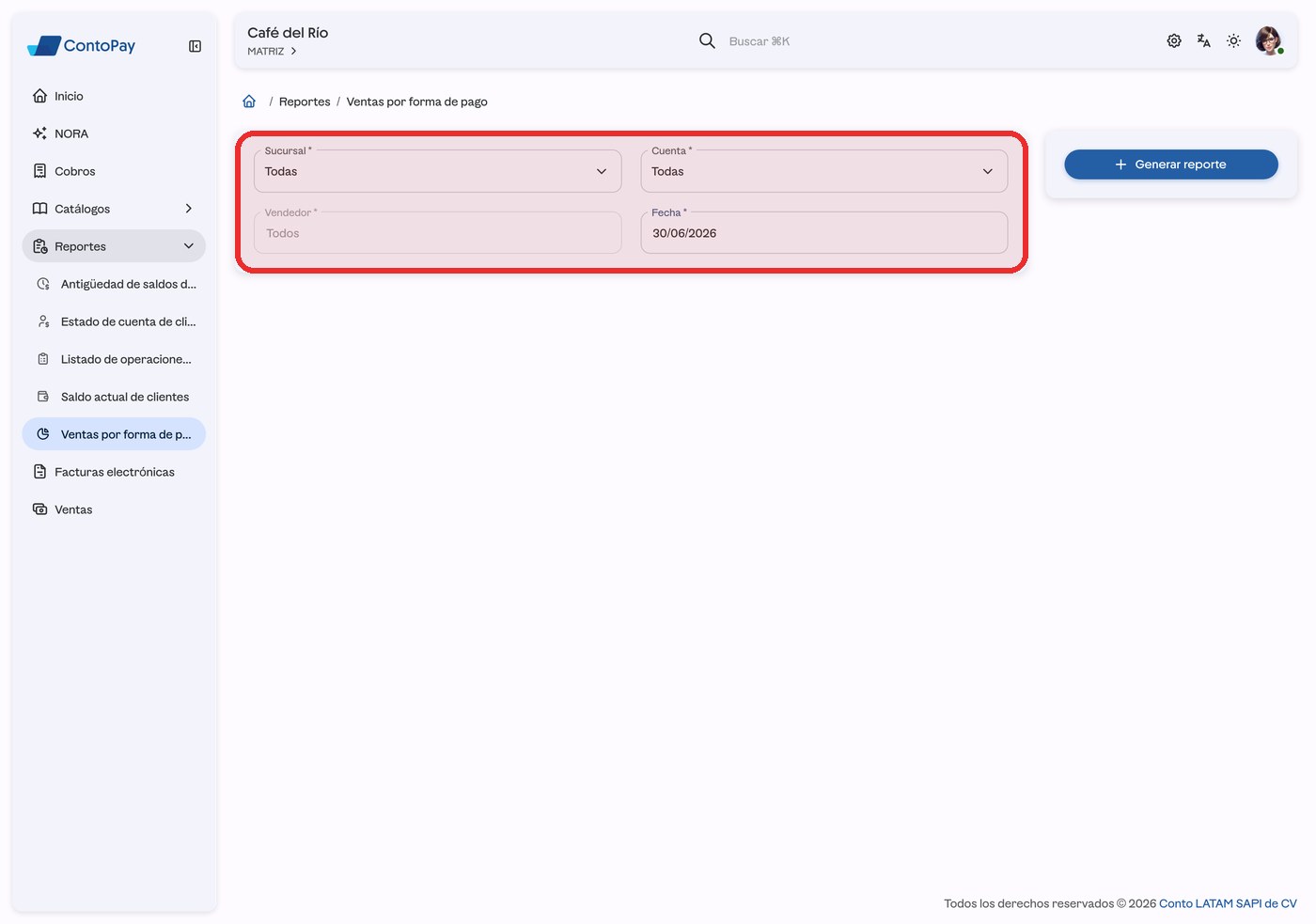Open Cuenta dropdown

point(824,171)
